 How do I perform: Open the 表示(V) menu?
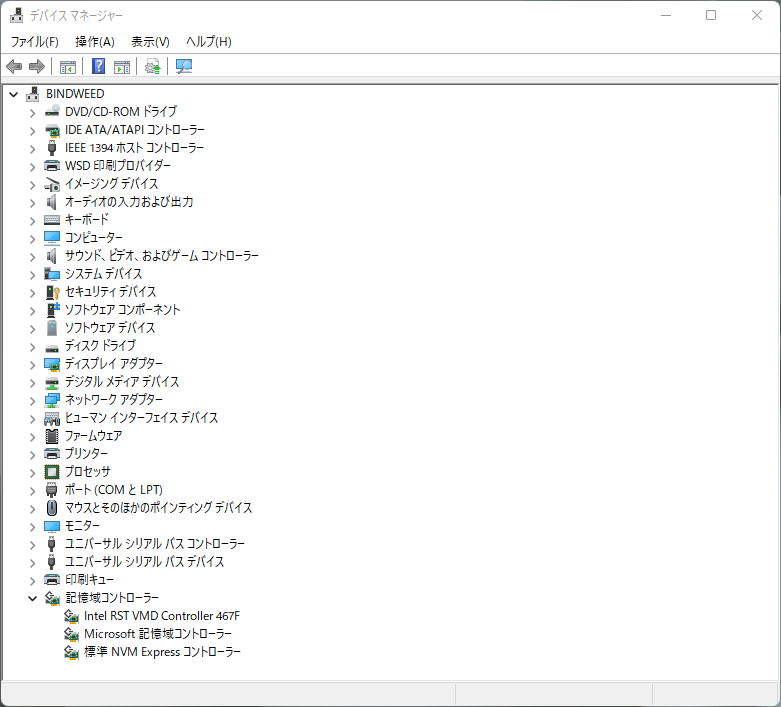[150, 42]
